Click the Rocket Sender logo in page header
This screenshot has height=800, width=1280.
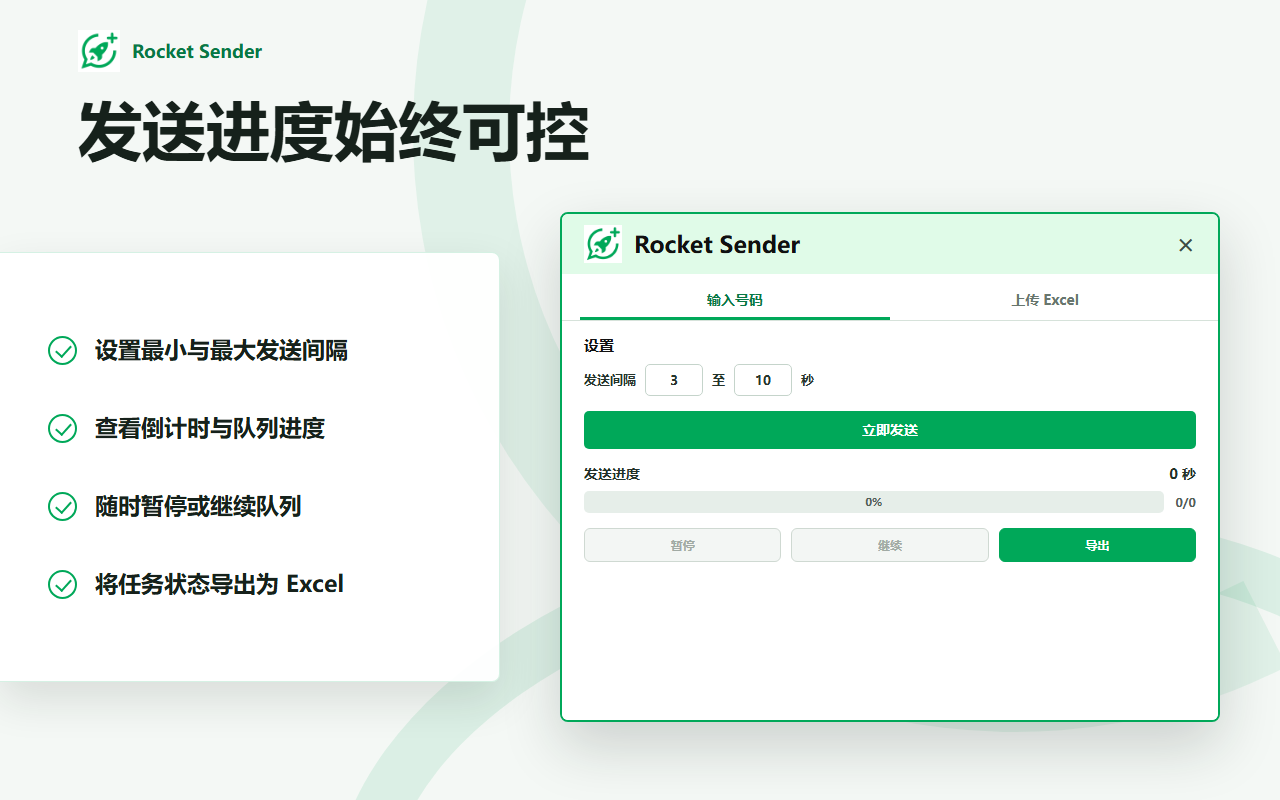[x=99, y=51]
